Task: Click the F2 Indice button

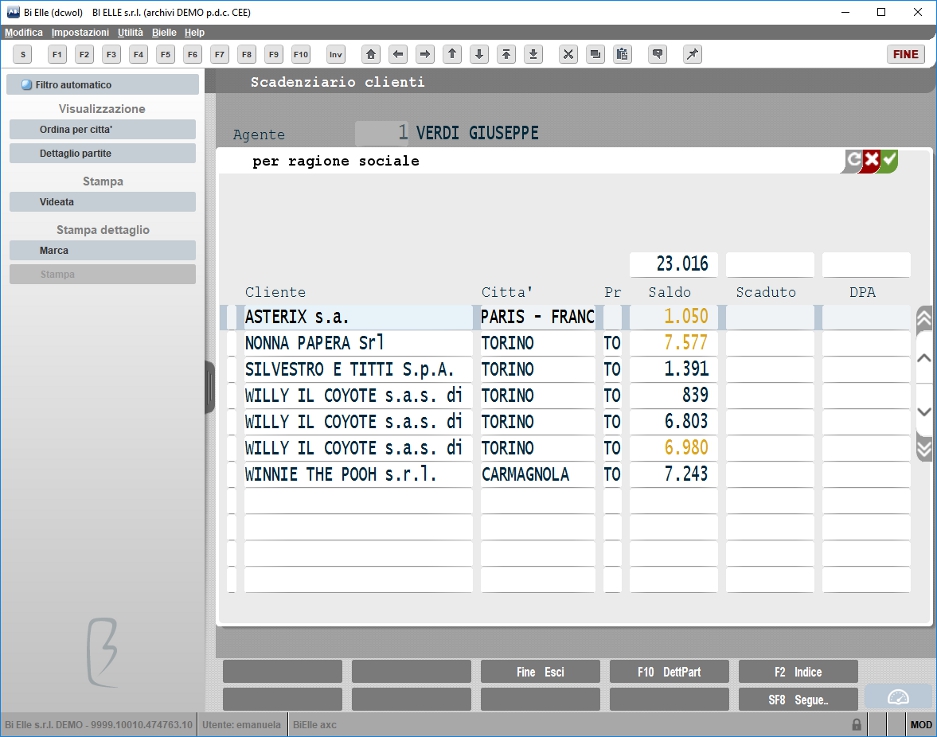Action: click(x=798, y=672)
